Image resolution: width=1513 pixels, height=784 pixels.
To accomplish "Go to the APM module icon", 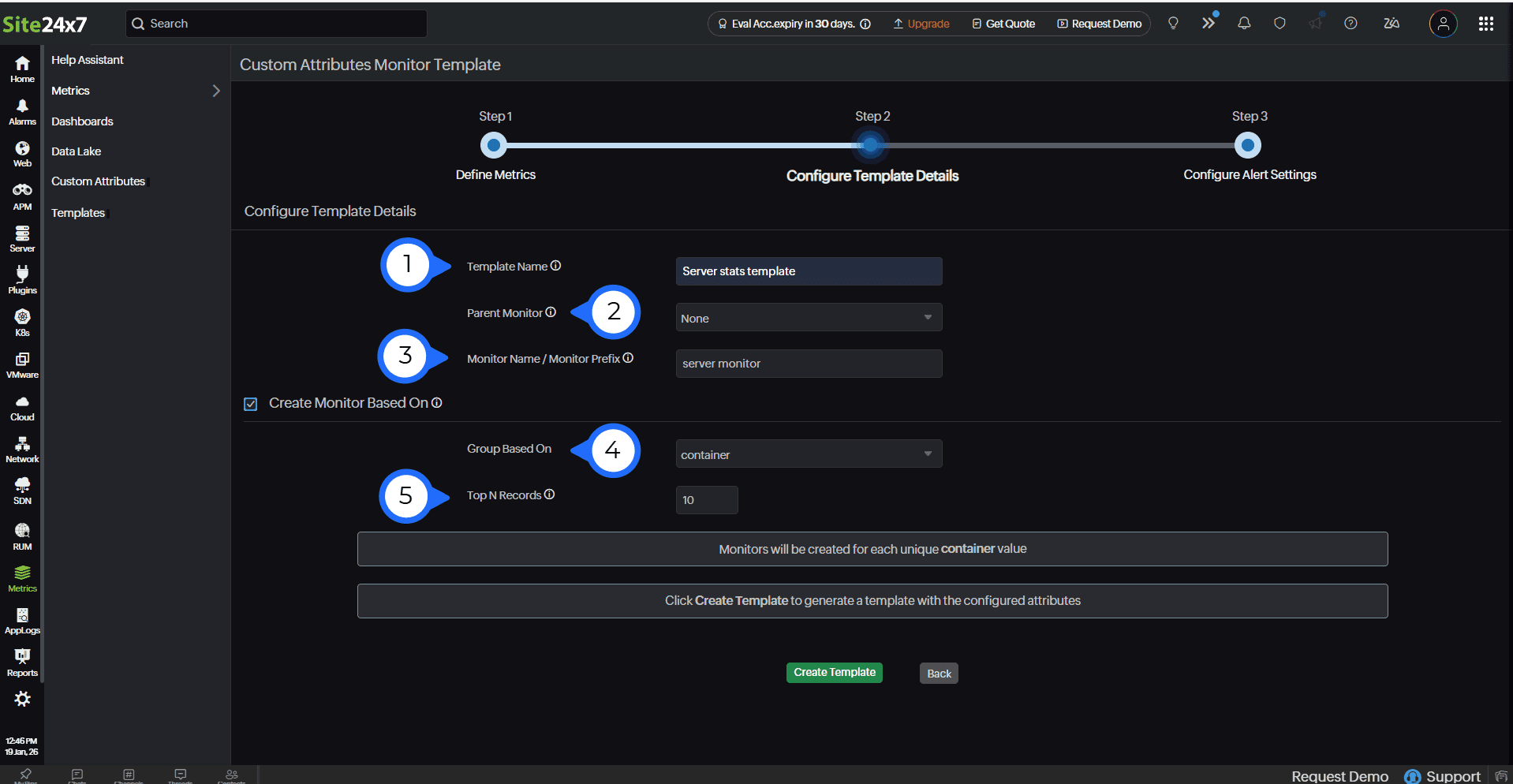I will [x=22, y=196].
